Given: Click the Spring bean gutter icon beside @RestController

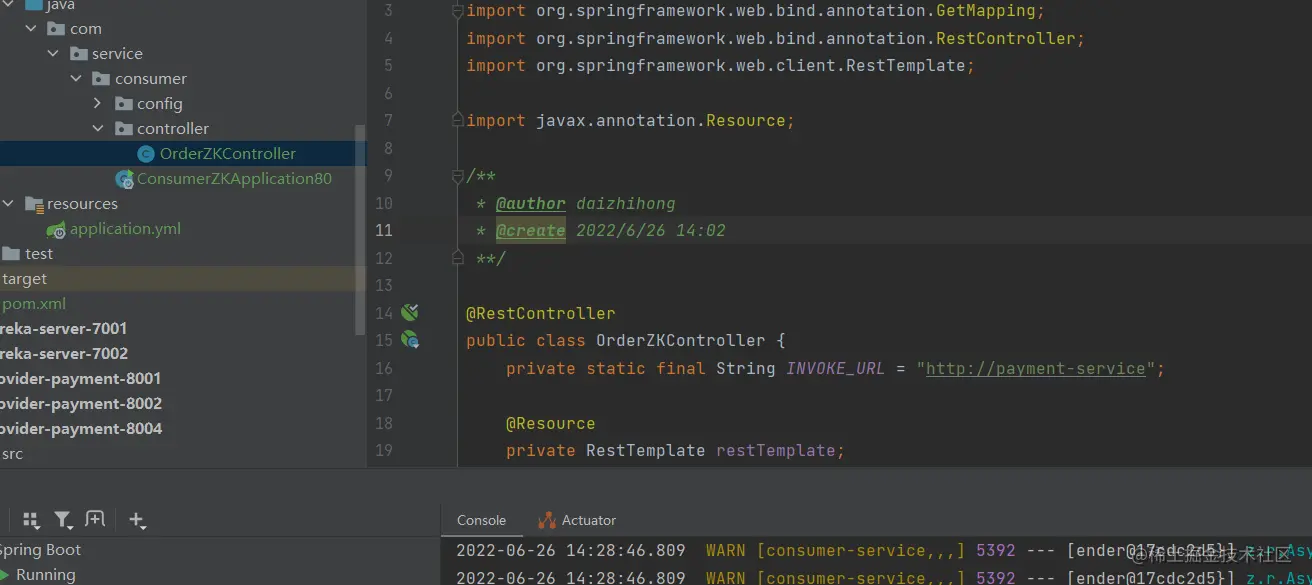Looking at the screenshot, I should point(410,313).
